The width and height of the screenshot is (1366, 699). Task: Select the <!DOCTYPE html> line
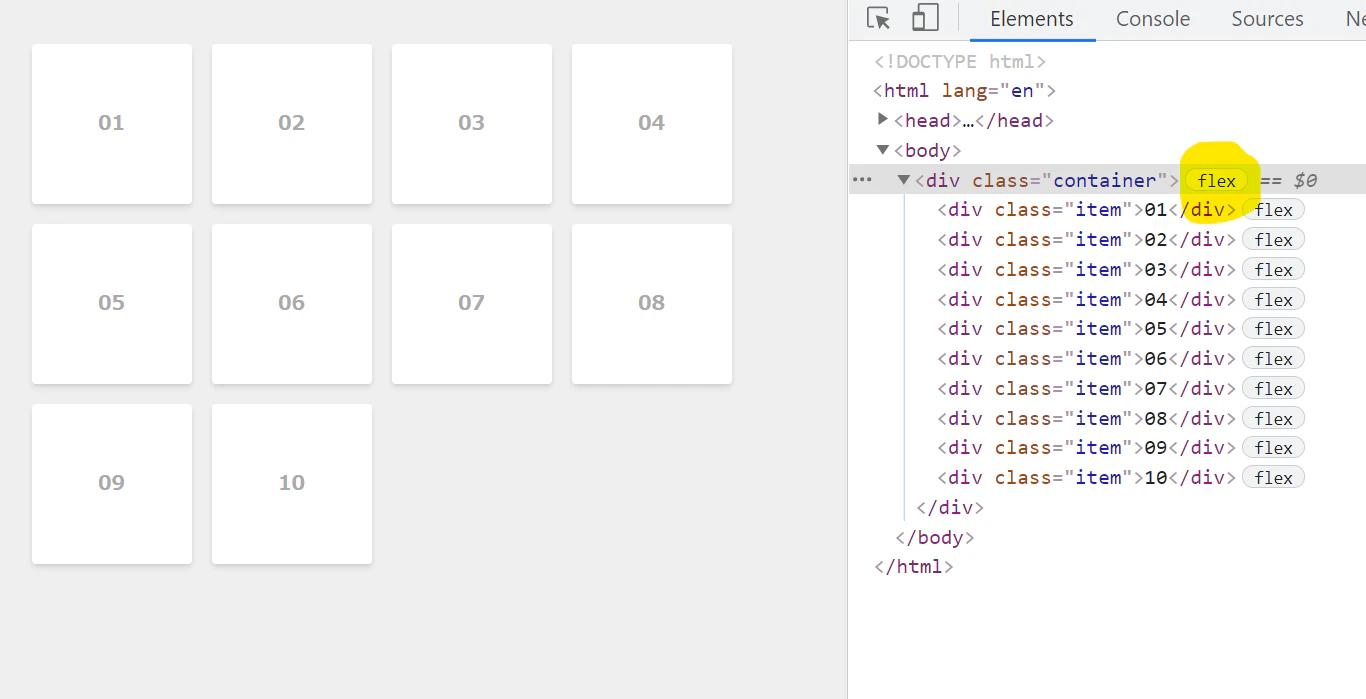[960, 61]
